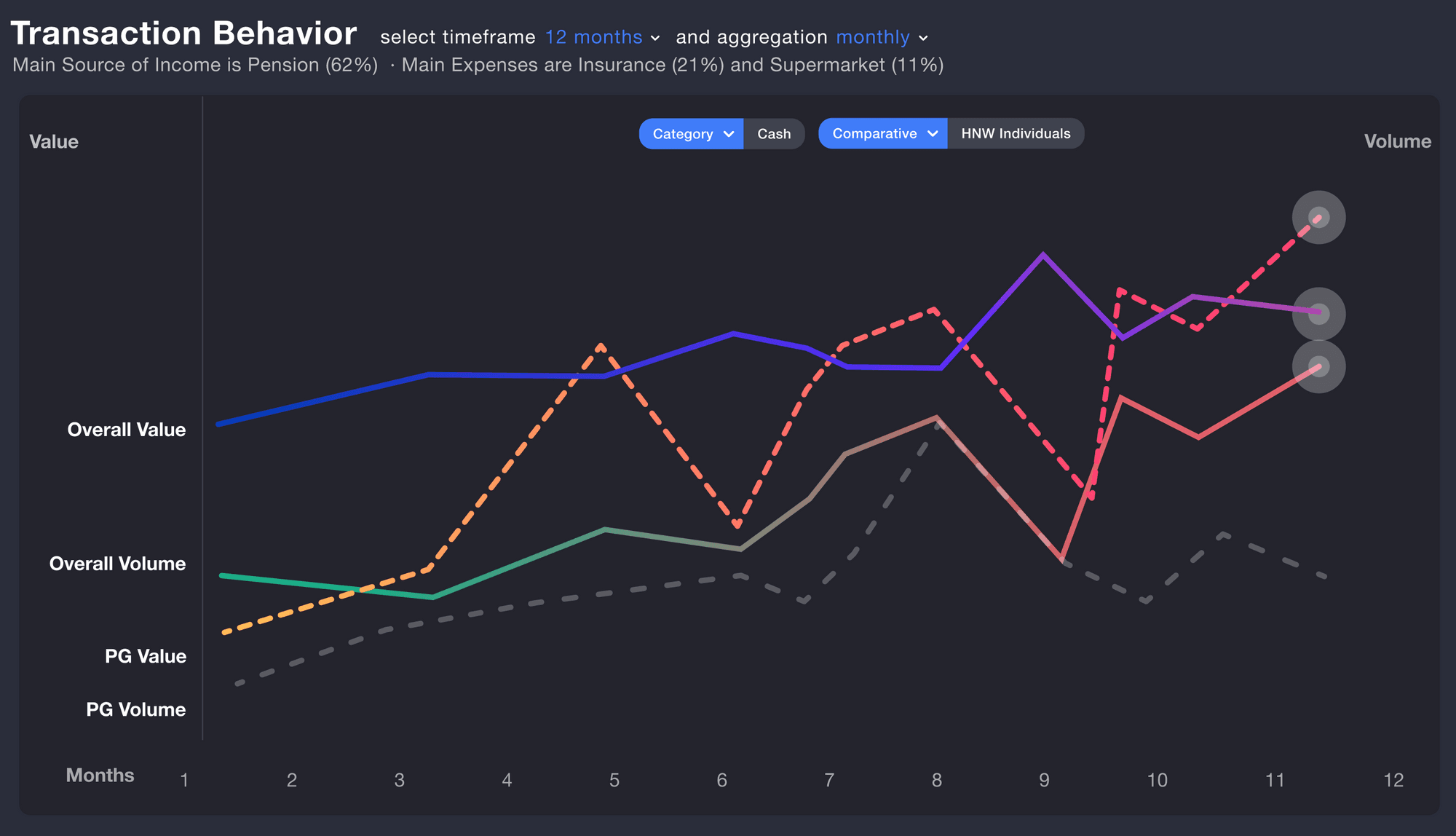Image resolution: width=1456 pixels, height=836 pixels.
Task: Click the chevron beside monthly
Action: point(923,39)
